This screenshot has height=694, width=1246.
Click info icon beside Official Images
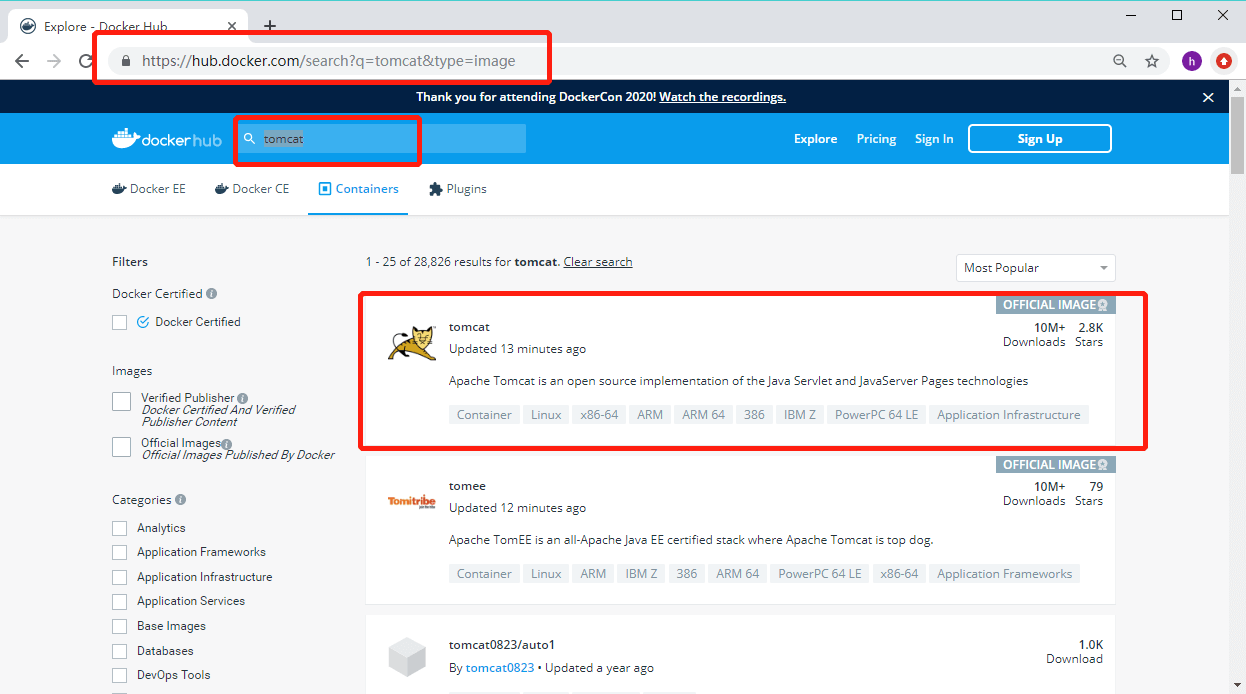227,444
